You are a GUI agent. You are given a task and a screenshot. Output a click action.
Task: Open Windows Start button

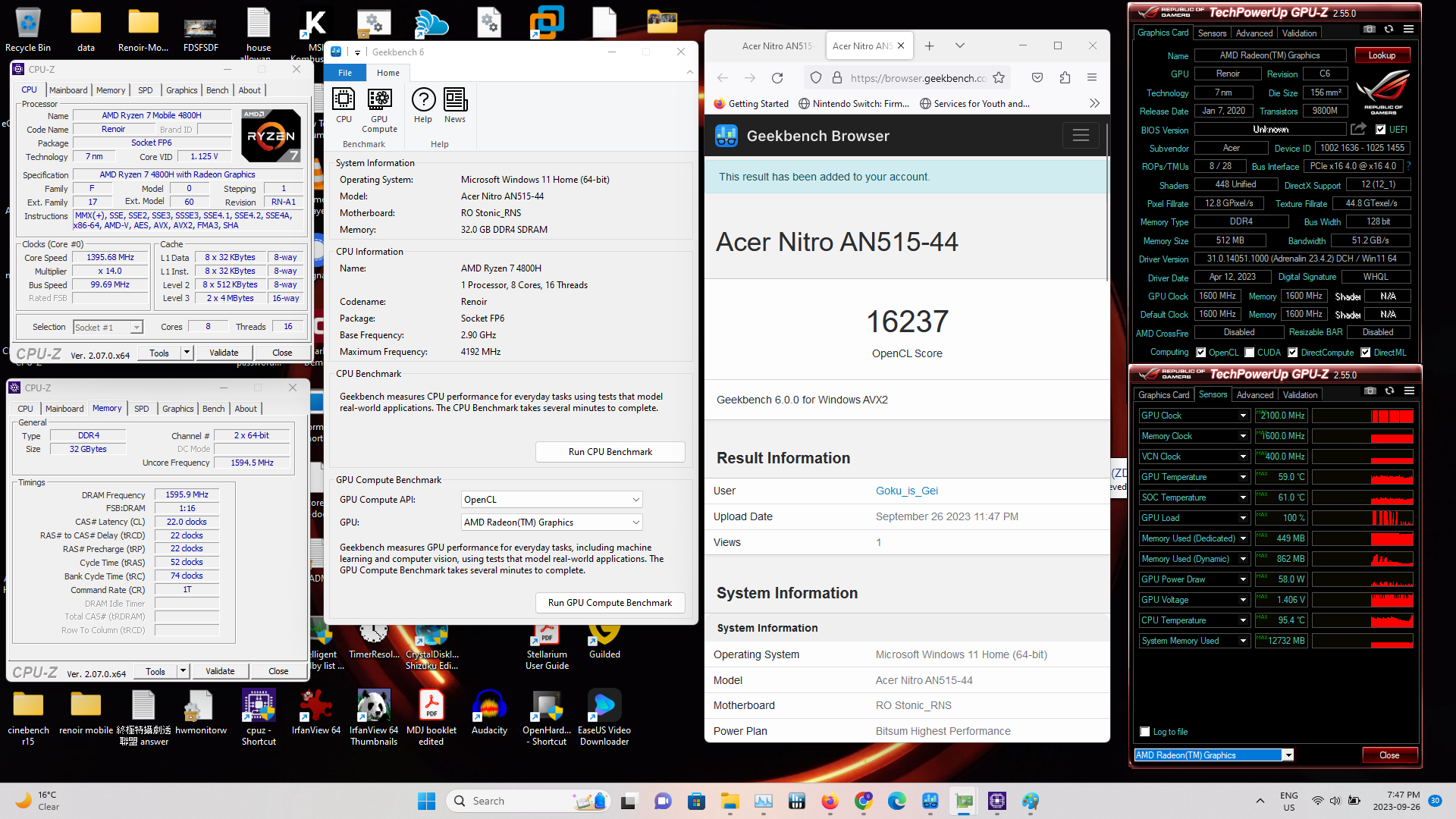coord(427,801)
